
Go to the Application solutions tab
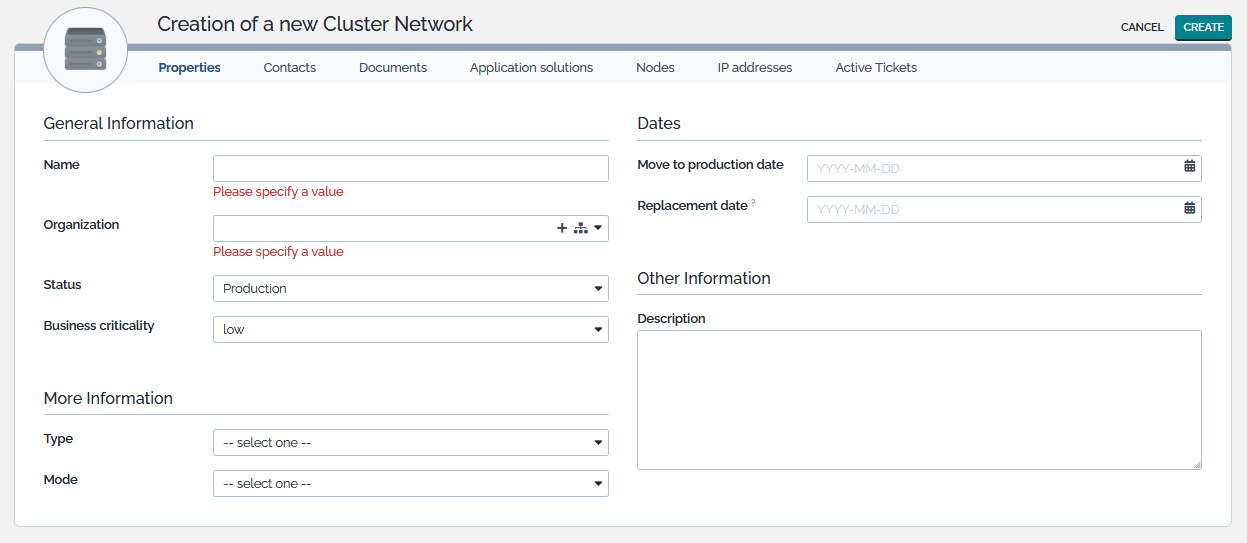coord(531,68)
